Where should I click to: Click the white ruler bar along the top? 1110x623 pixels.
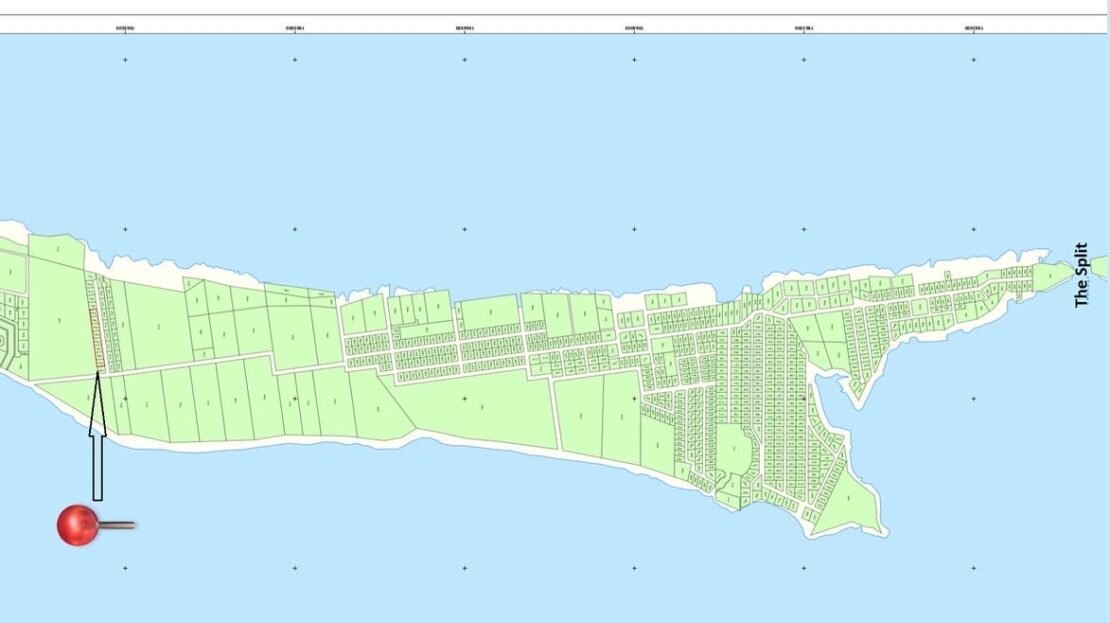555,24
